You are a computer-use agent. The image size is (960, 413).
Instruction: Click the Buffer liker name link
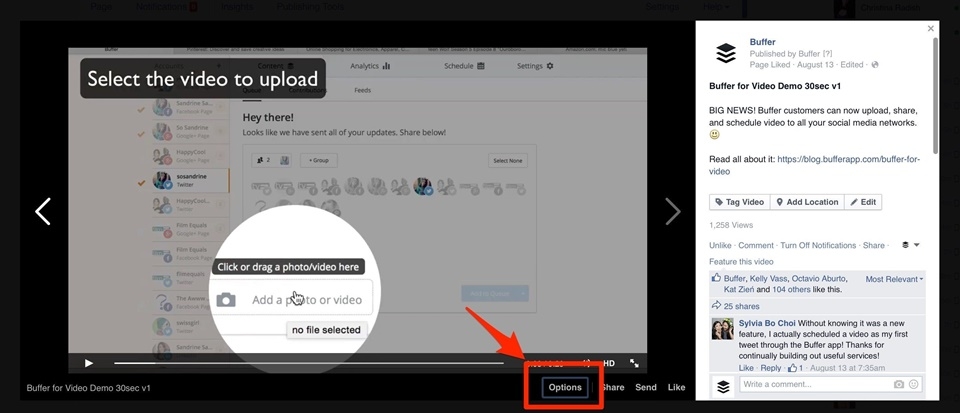pos(735,278)
